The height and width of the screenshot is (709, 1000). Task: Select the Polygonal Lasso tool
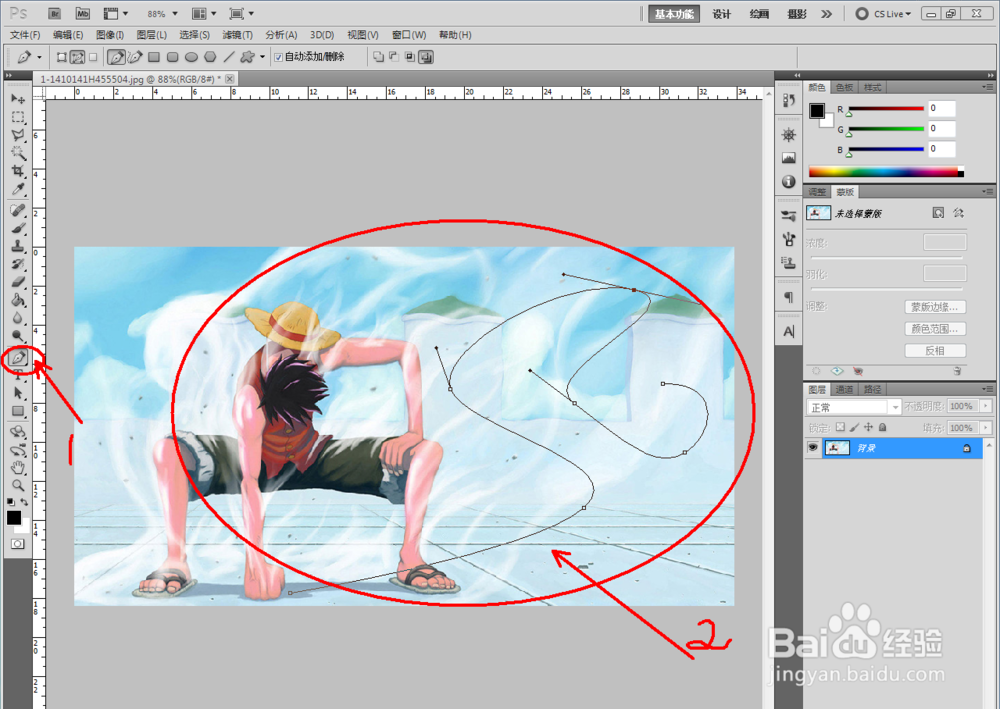tap(18, 135)
